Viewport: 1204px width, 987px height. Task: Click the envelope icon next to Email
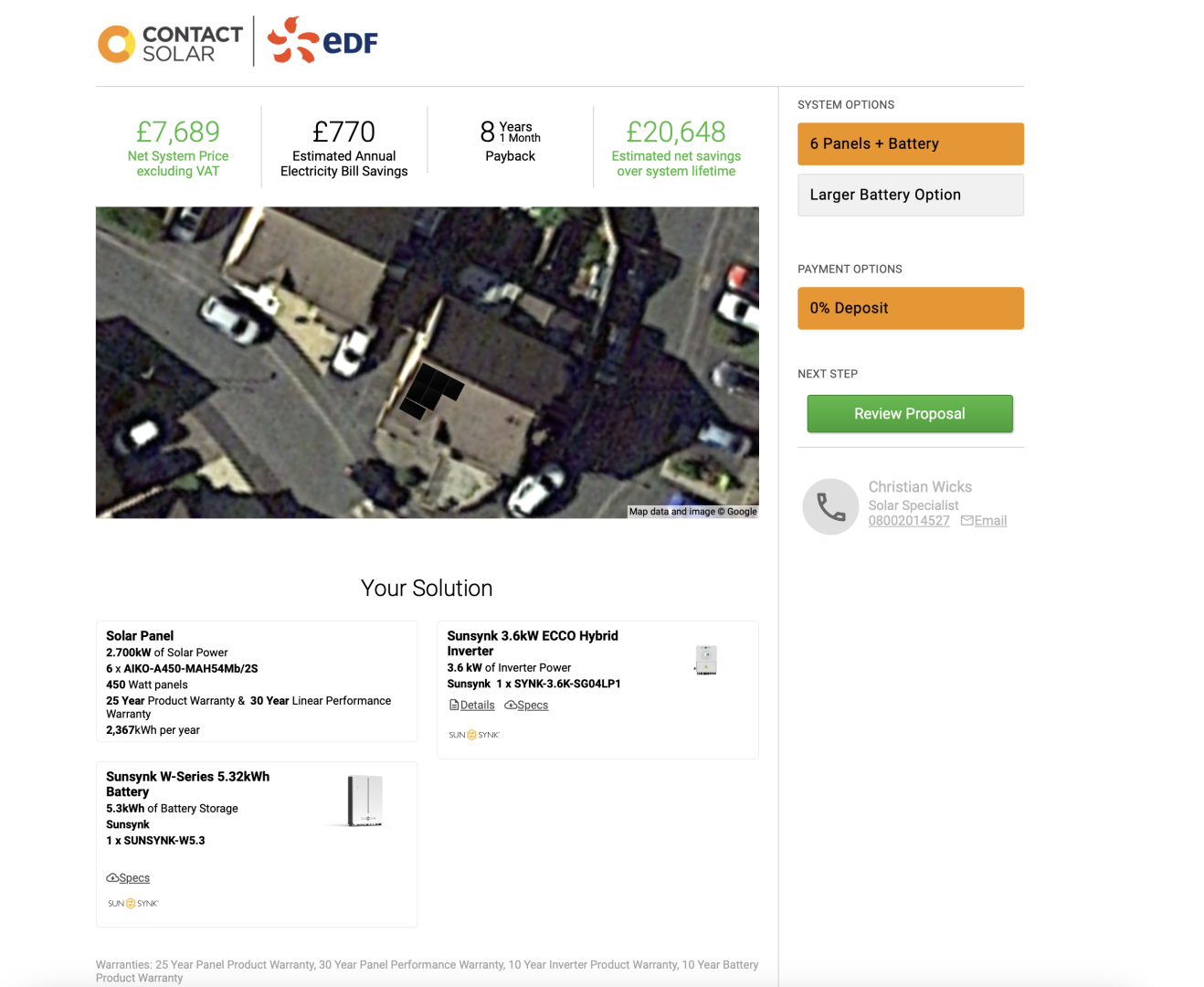pos(966,521)
